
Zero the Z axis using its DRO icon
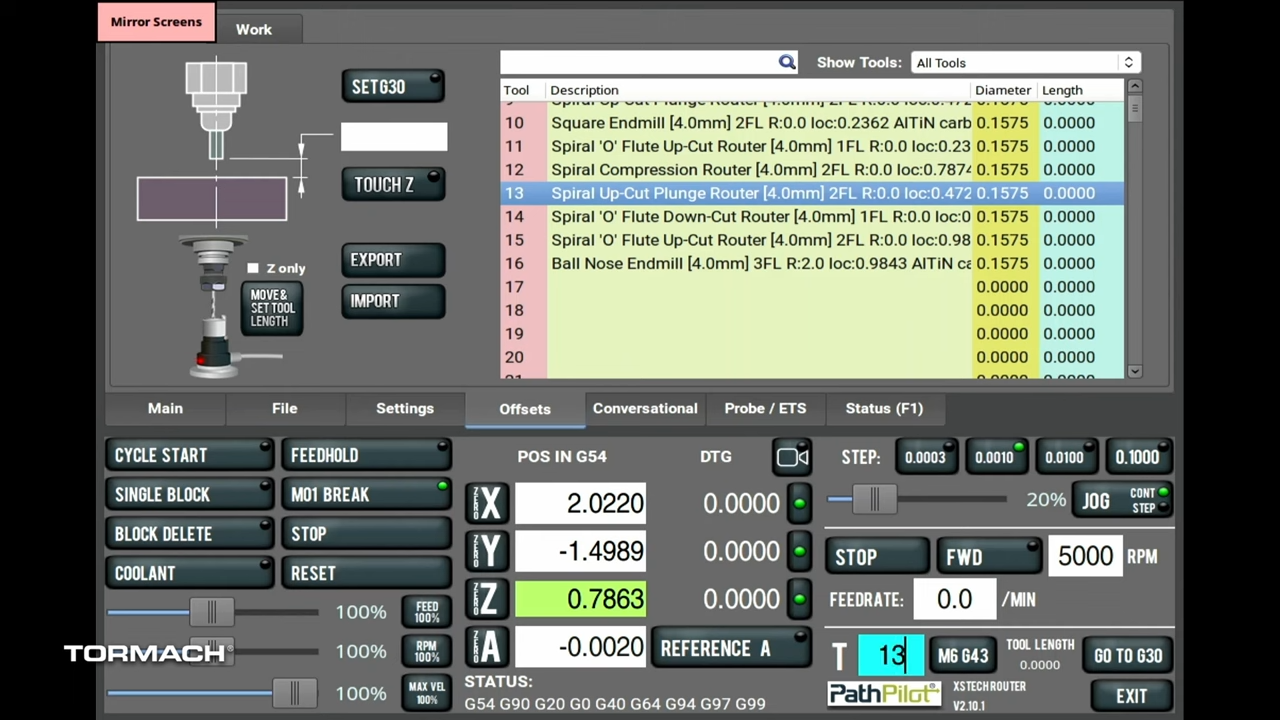pyautogui.click(x=488, y=598)
